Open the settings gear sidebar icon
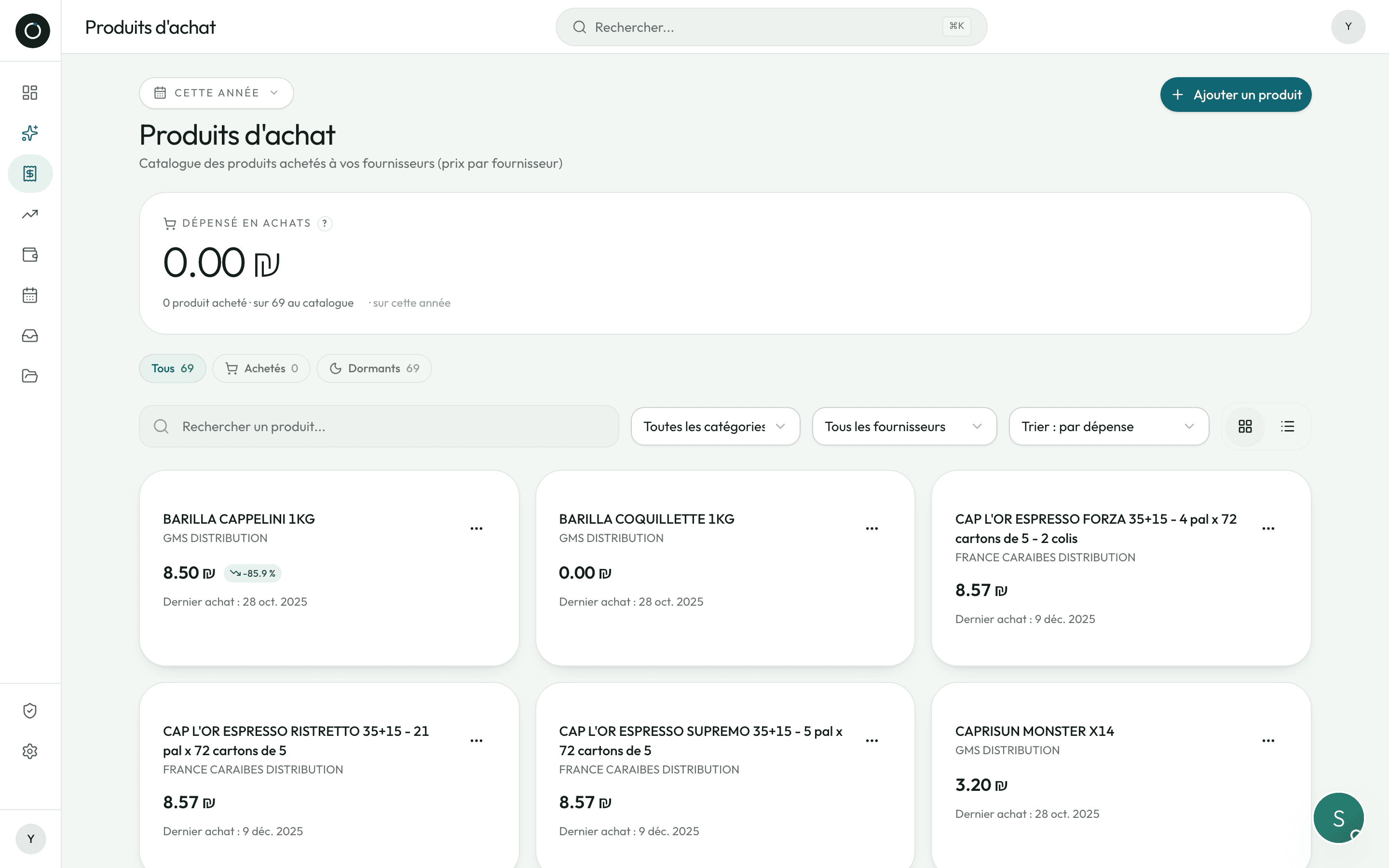This screenshot has width=1389, height=868. [x=30, y=751]
